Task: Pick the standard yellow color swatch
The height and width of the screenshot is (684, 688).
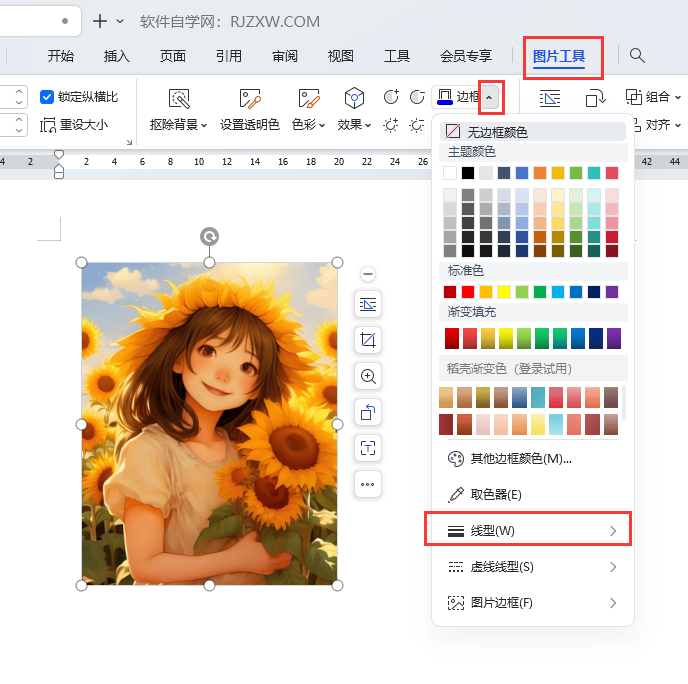Action: 504,292
